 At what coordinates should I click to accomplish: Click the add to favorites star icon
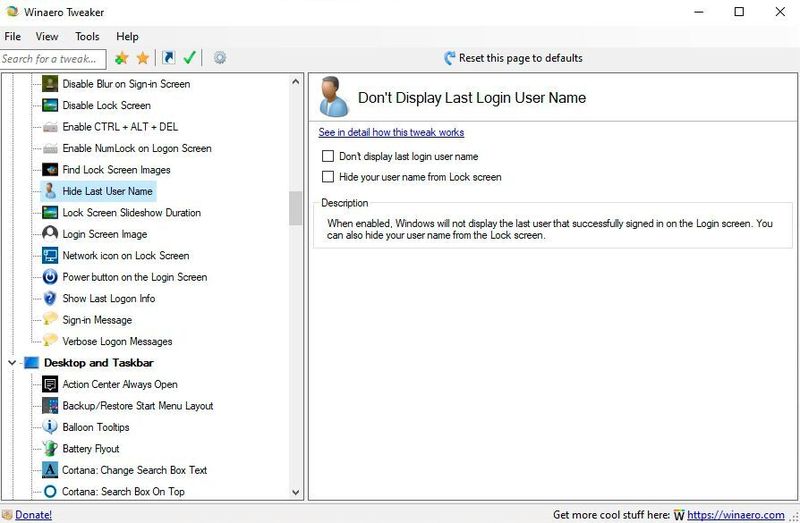121,58
